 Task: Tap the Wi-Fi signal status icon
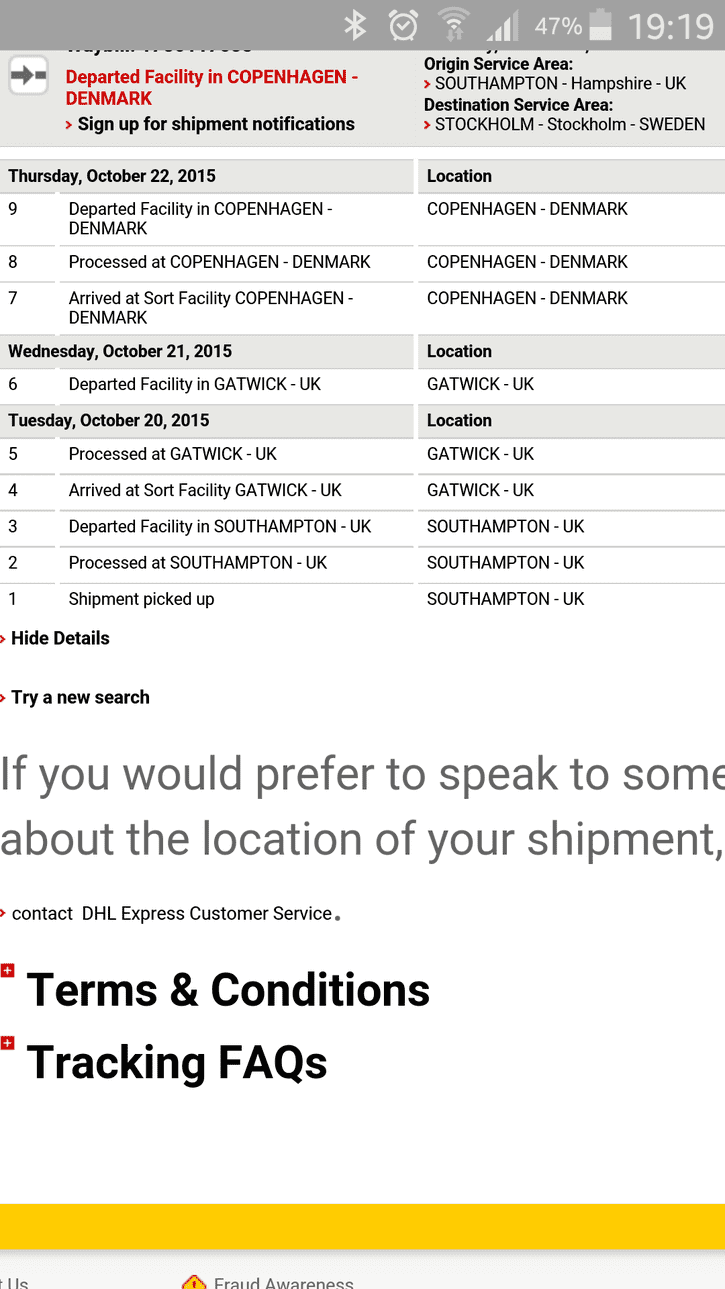pos(453,25)
